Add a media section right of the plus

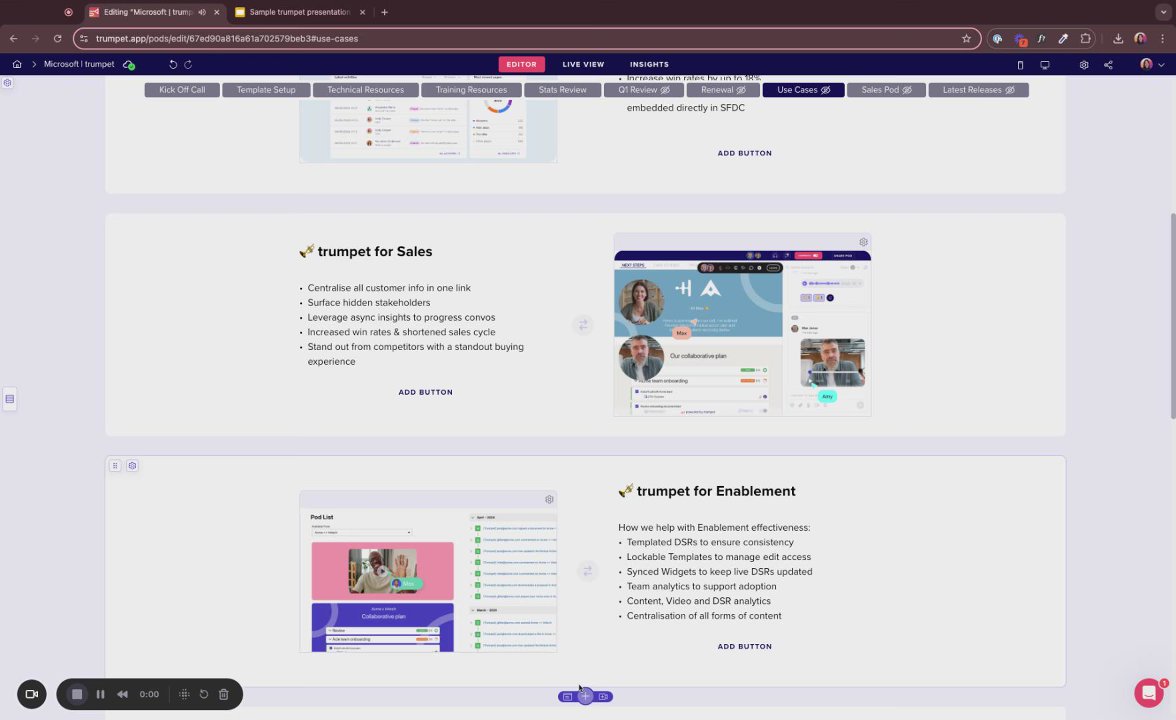[x=604, y=697]
